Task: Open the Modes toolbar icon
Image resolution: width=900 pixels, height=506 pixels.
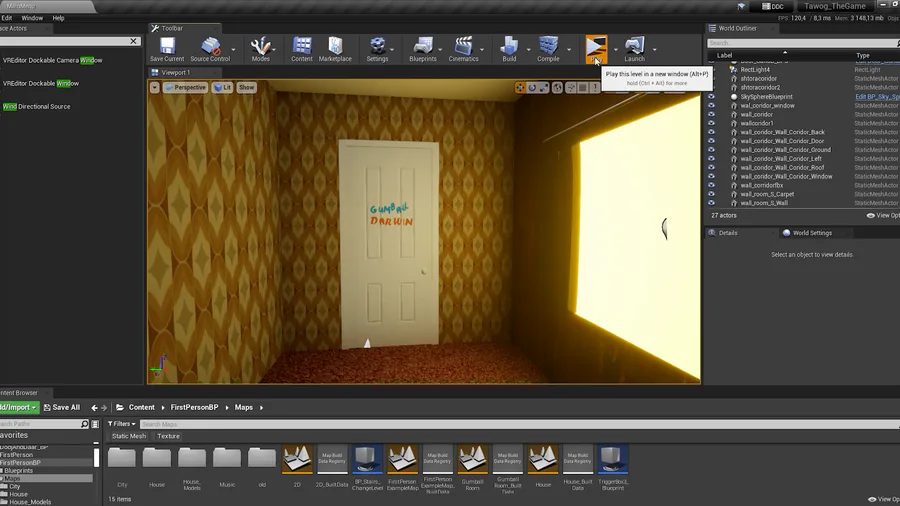Action: (x=261, y=49)
